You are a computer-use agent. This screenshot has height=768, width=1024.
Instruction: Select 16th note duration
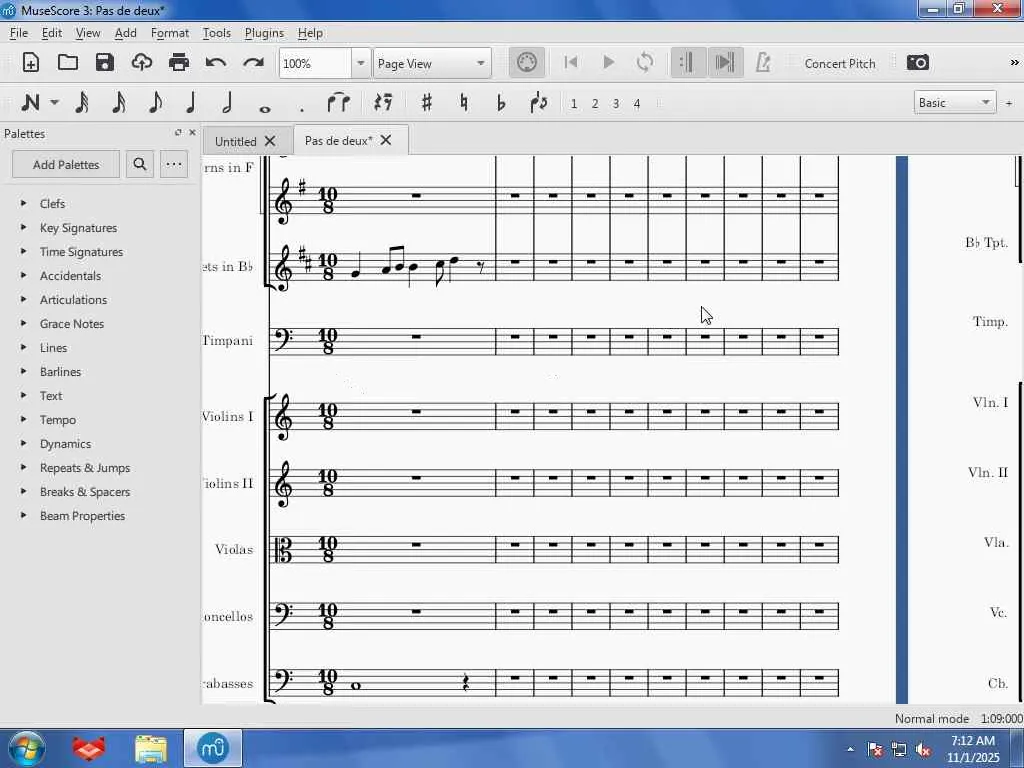(118, 103)
